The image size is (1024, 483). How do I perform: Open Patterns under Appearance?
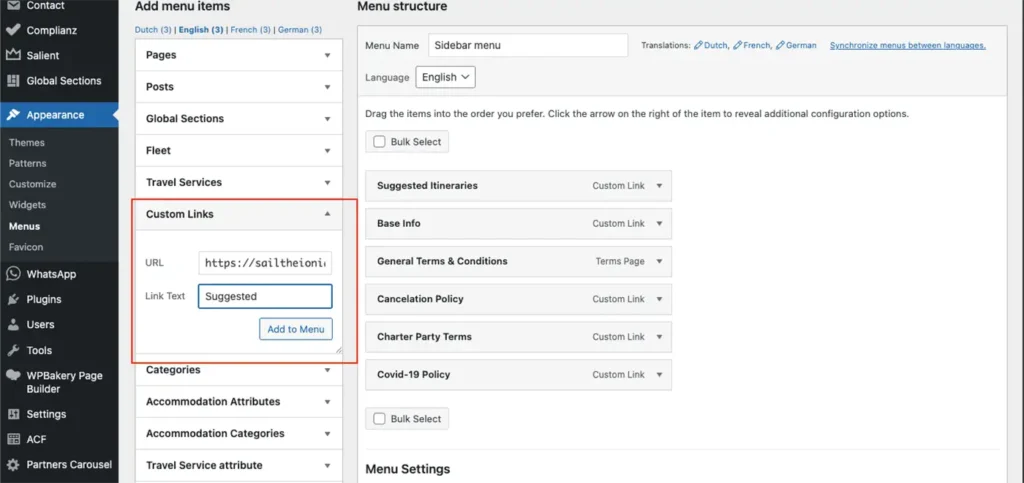click(x=27, y=163)
